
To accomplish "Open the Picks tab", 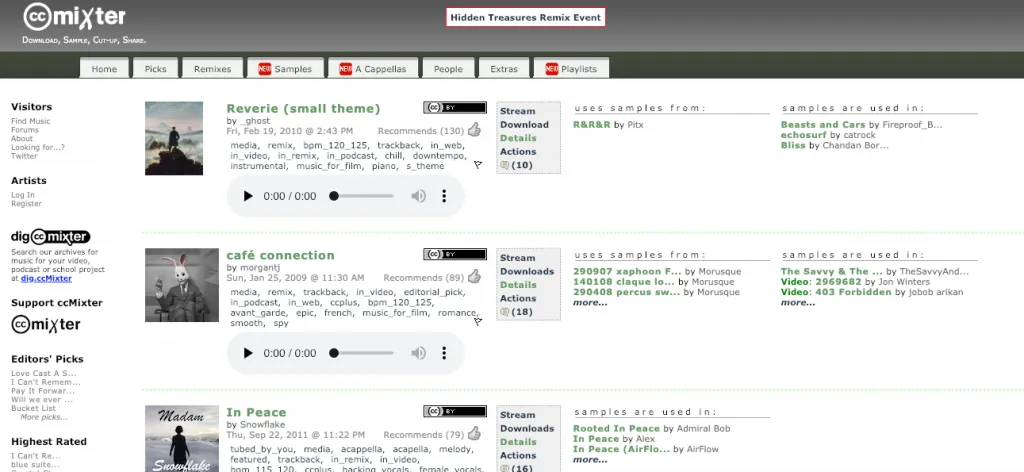I will [155, 69].
